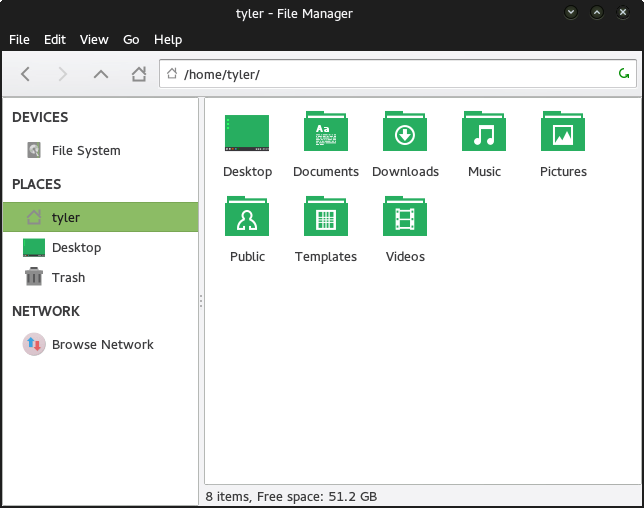Image resolution: width=644 pixels, height=508 pixels.
Task: Click the home folder toolbar icon
Action: tap(139, 74)
